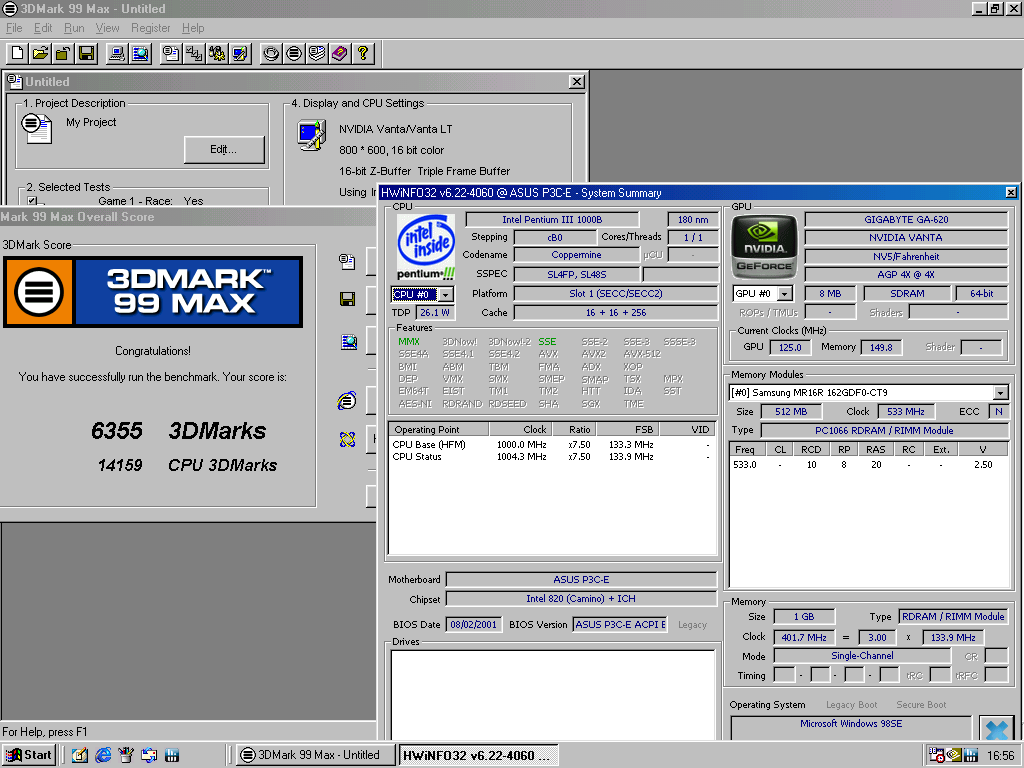
Task: Click HWiNFO32 v6.22-4060 taskbar button
Action: click(478, 755)
